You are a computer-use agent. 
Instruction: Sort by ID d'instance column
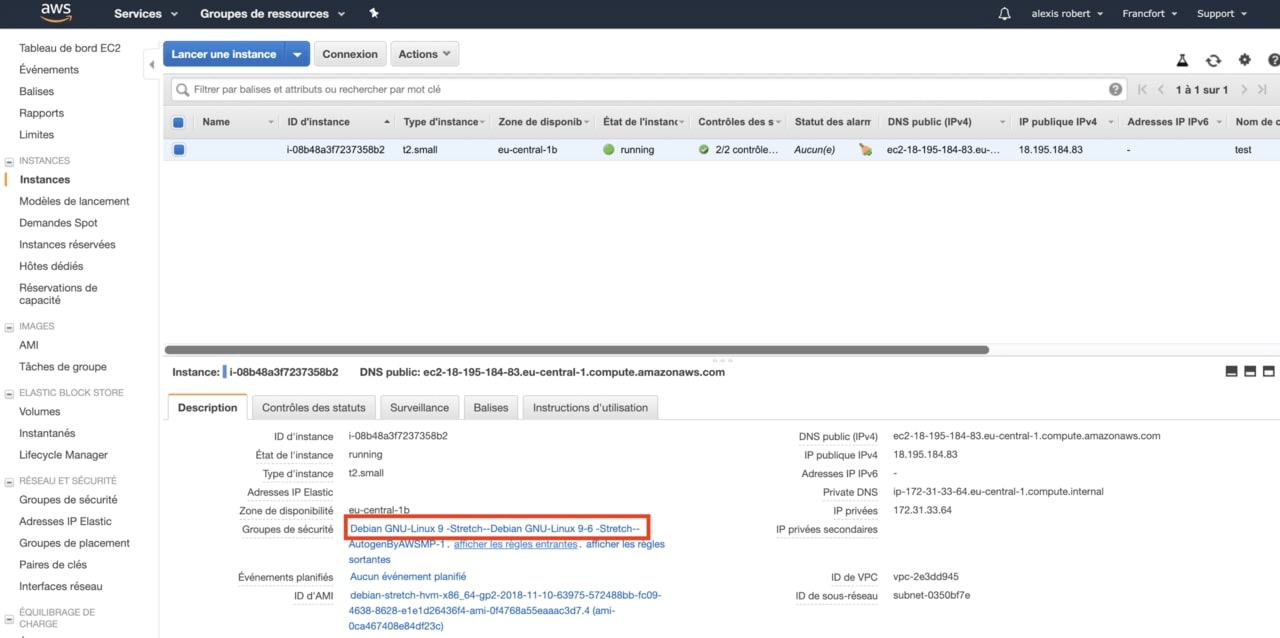319,122
